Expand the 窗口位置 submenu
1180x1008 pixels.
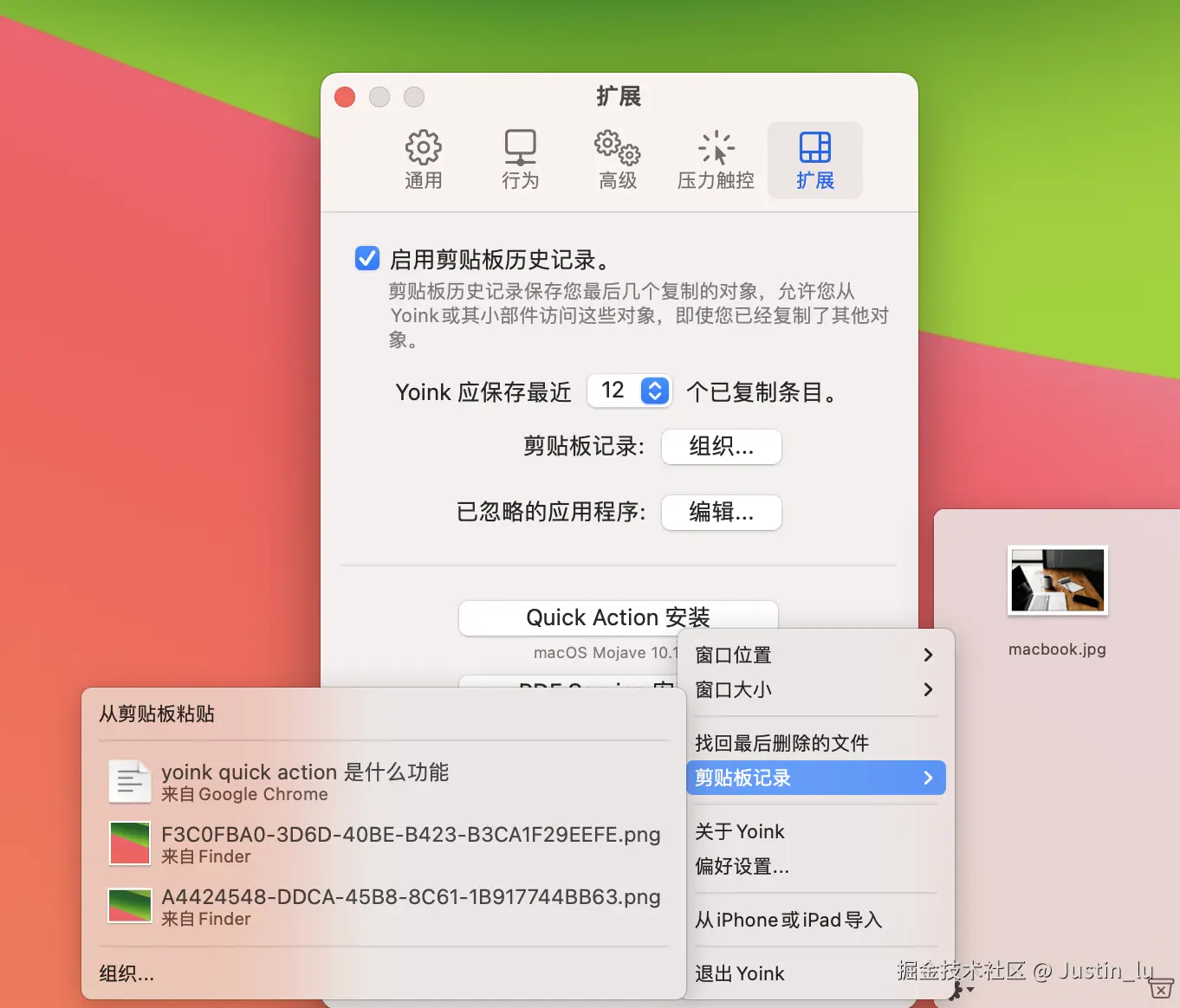point(815,655)
